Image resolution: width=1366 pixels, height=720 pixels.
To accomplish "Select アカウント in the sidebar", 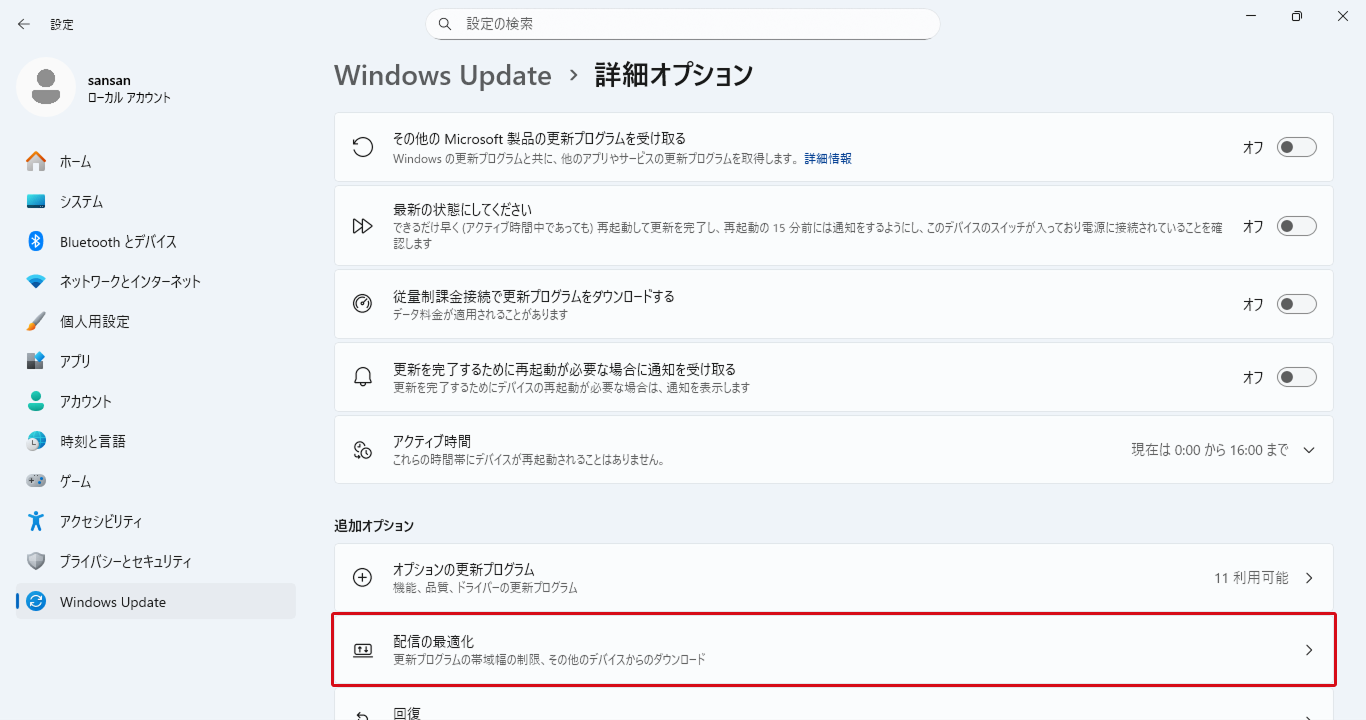I will [156, 401].
